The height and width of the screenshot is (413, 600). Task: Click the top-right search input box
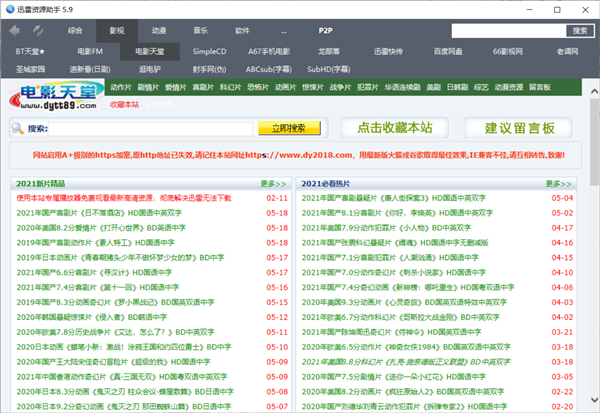(509, 31)
